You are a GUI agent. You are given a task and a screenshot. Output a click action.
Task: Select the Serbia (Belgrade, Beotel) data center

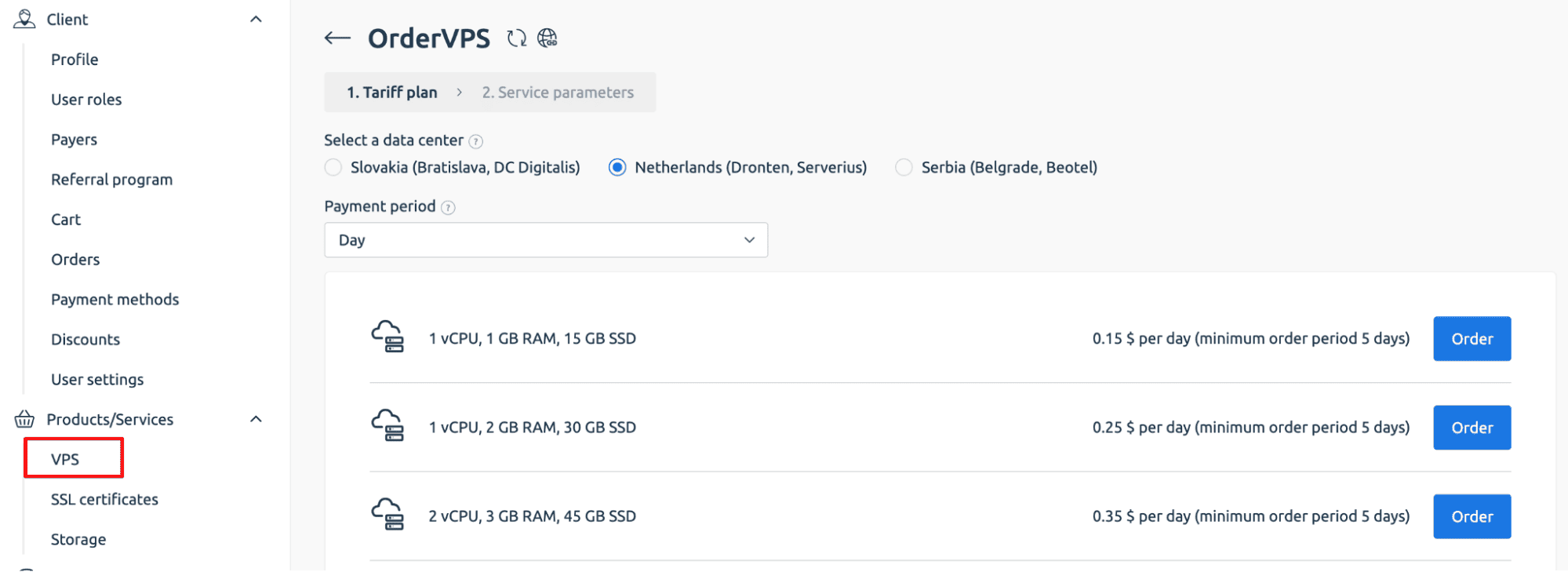click(x=903, y=167)
